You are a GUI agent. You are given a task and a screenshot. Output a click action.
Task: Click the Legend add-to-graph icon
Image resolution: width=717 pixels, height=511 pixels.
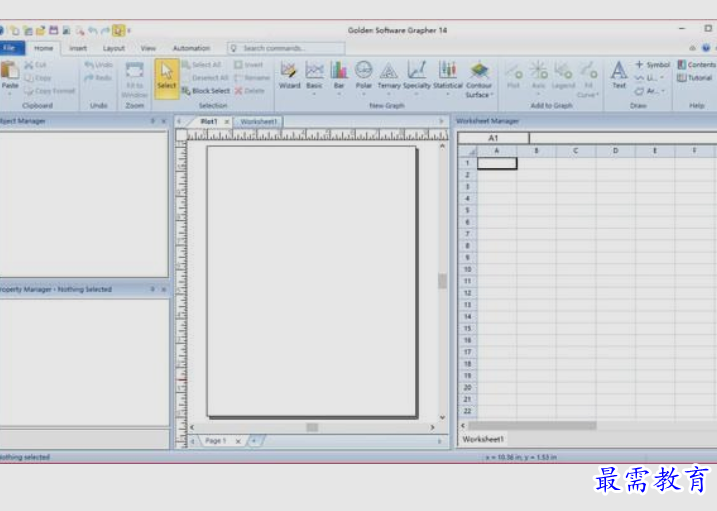tap(563, 75)
